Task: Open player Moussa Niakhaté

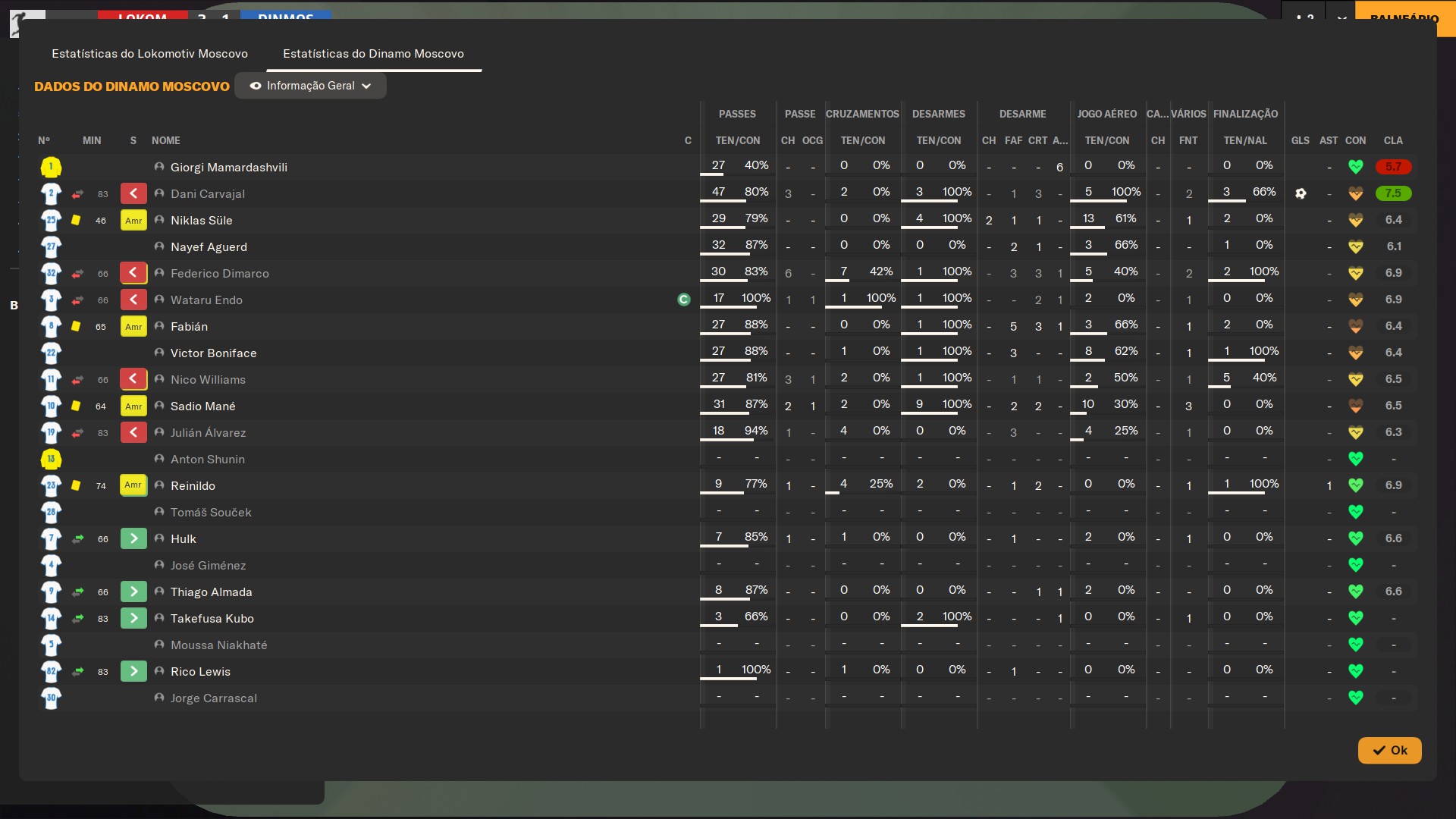Action: [219, 645]
